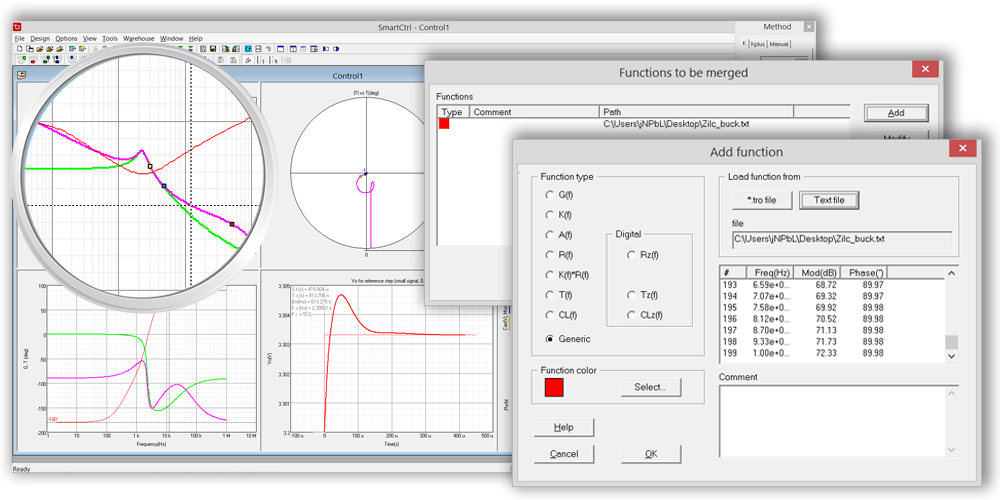Viewport: 1000px width, 500px height.
Task: Click the undo arrow toolbar icon
Action: [x=268, y=48]
